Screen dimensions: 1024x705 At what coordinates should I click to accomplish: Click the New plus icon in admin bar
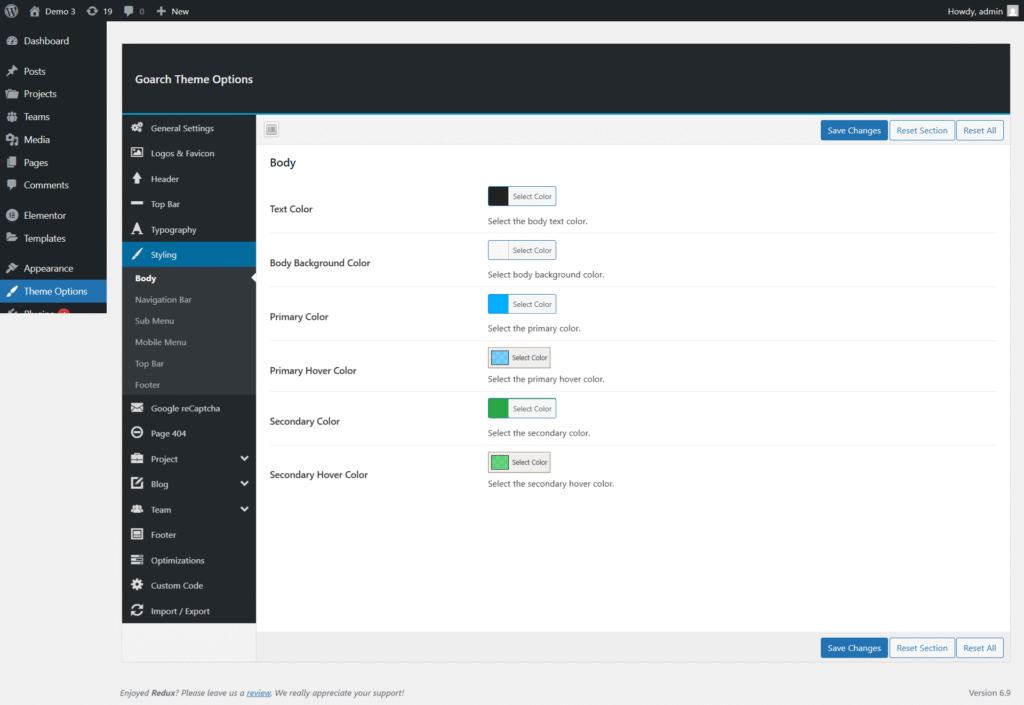(161, 11)
